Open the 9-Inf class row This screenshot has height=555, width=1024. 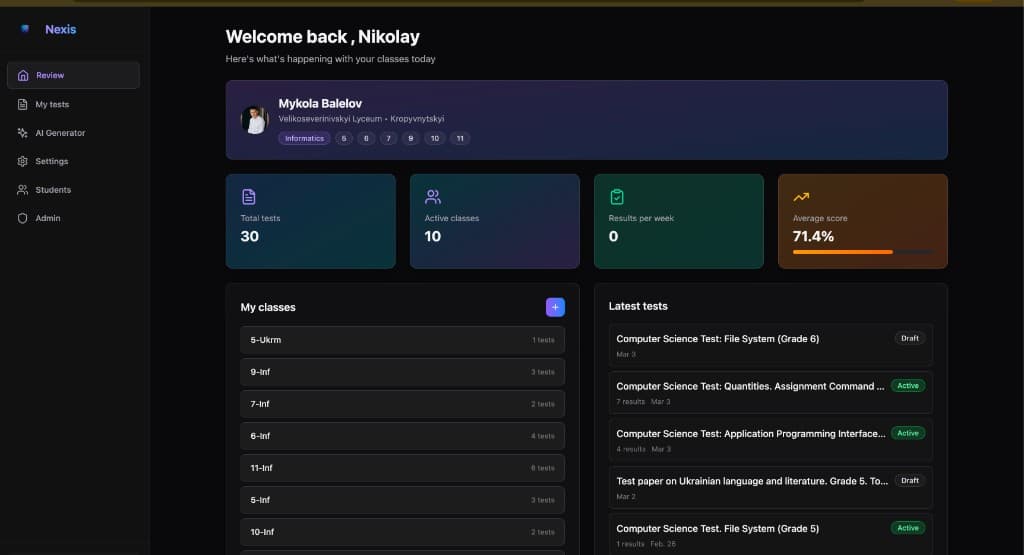tap(402, 372)
